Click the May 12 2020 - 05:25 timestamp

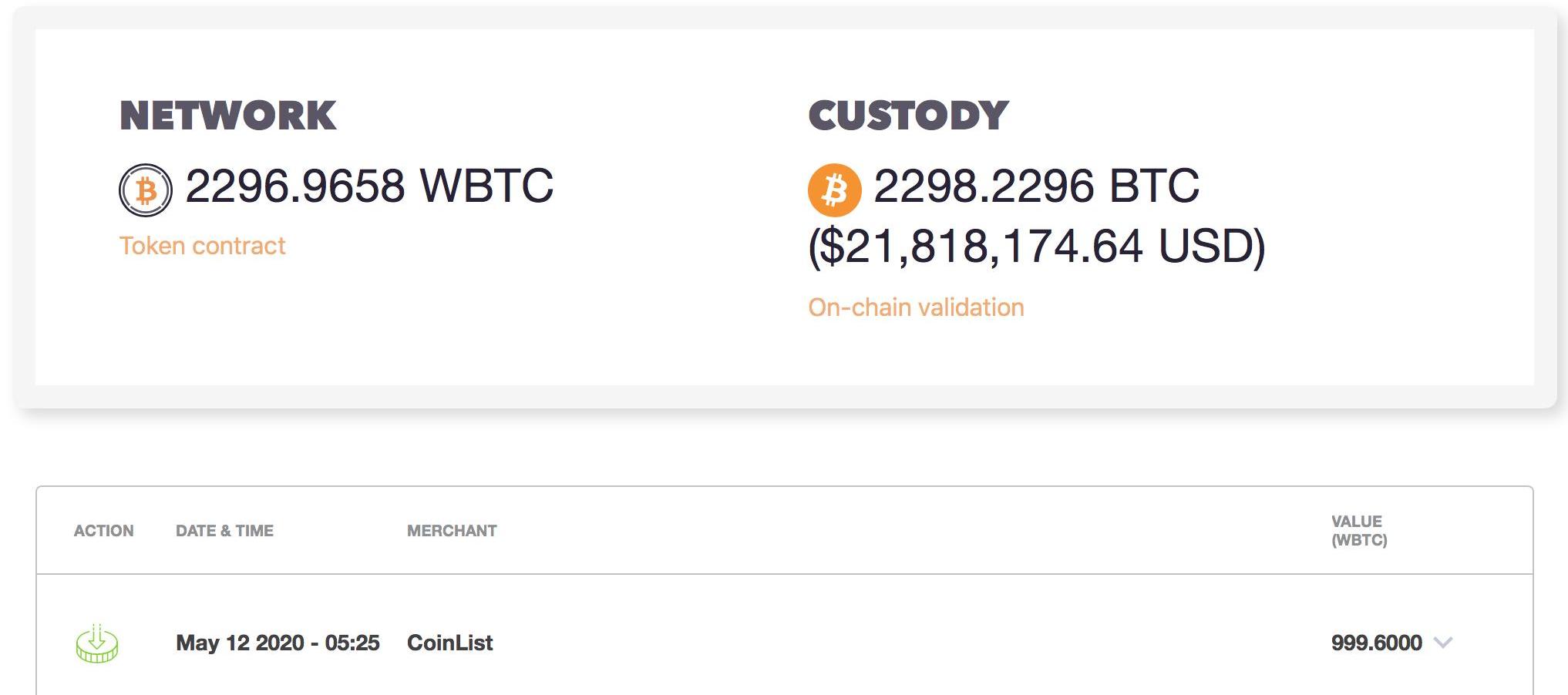[x=278, y=643]
